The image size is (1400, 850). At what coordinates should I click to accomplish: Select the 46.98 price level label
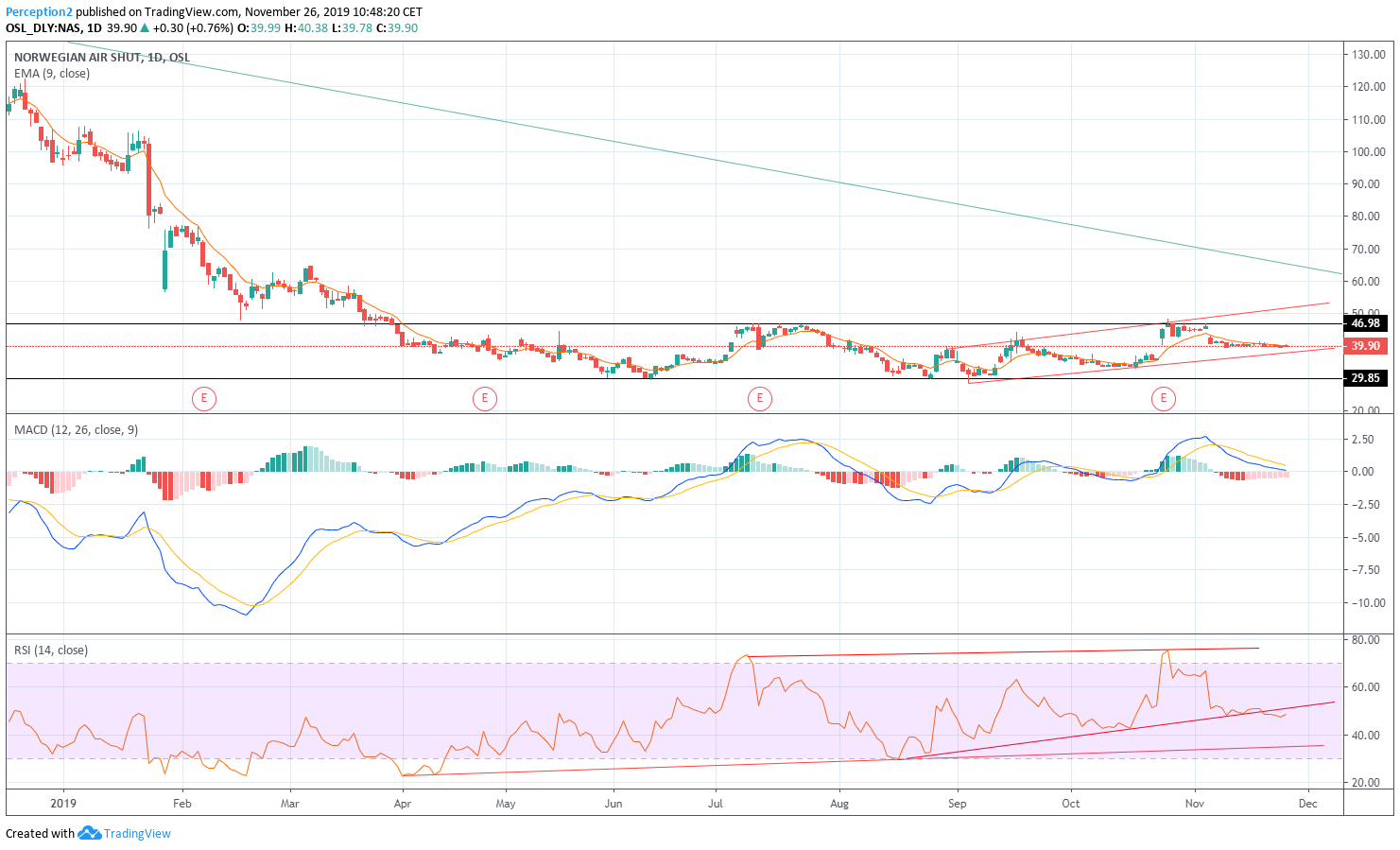pyautogui.click(x=1365, y=323)
